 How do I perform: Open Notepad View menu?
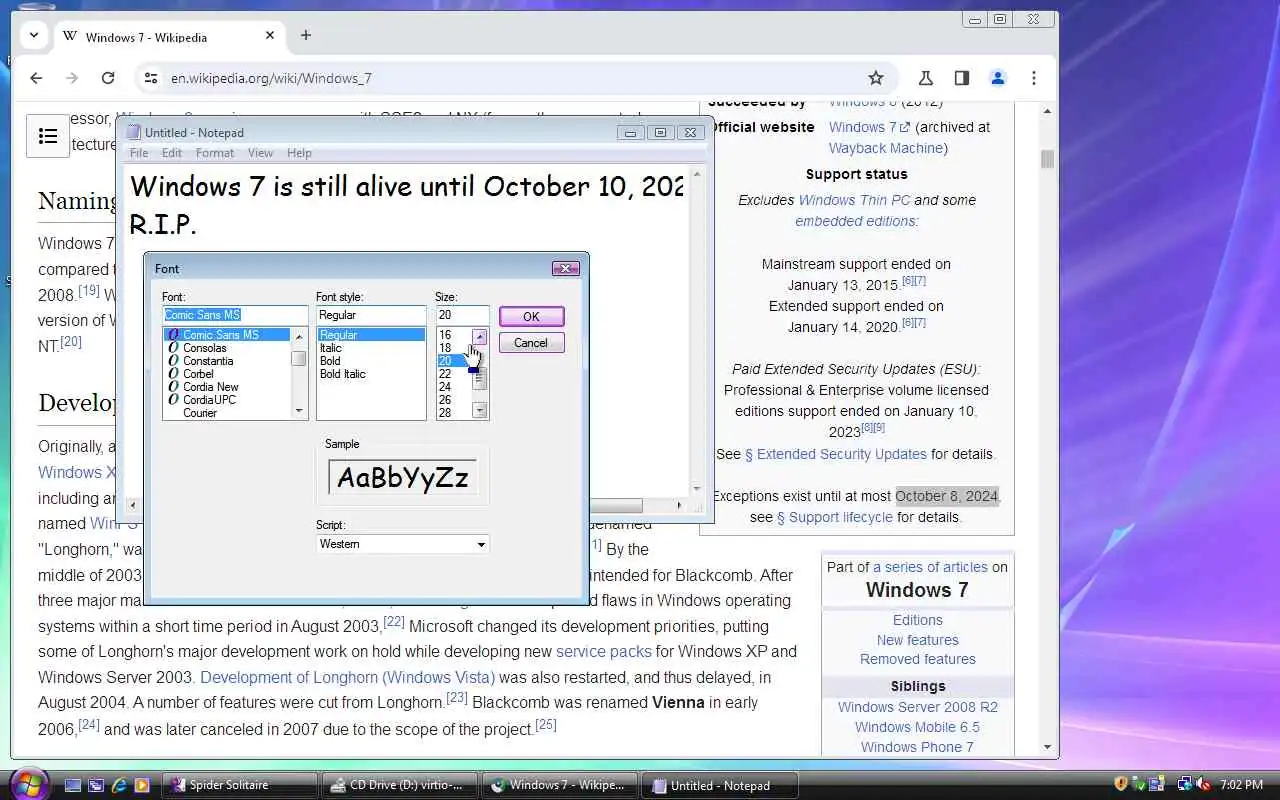click(260, 153)
